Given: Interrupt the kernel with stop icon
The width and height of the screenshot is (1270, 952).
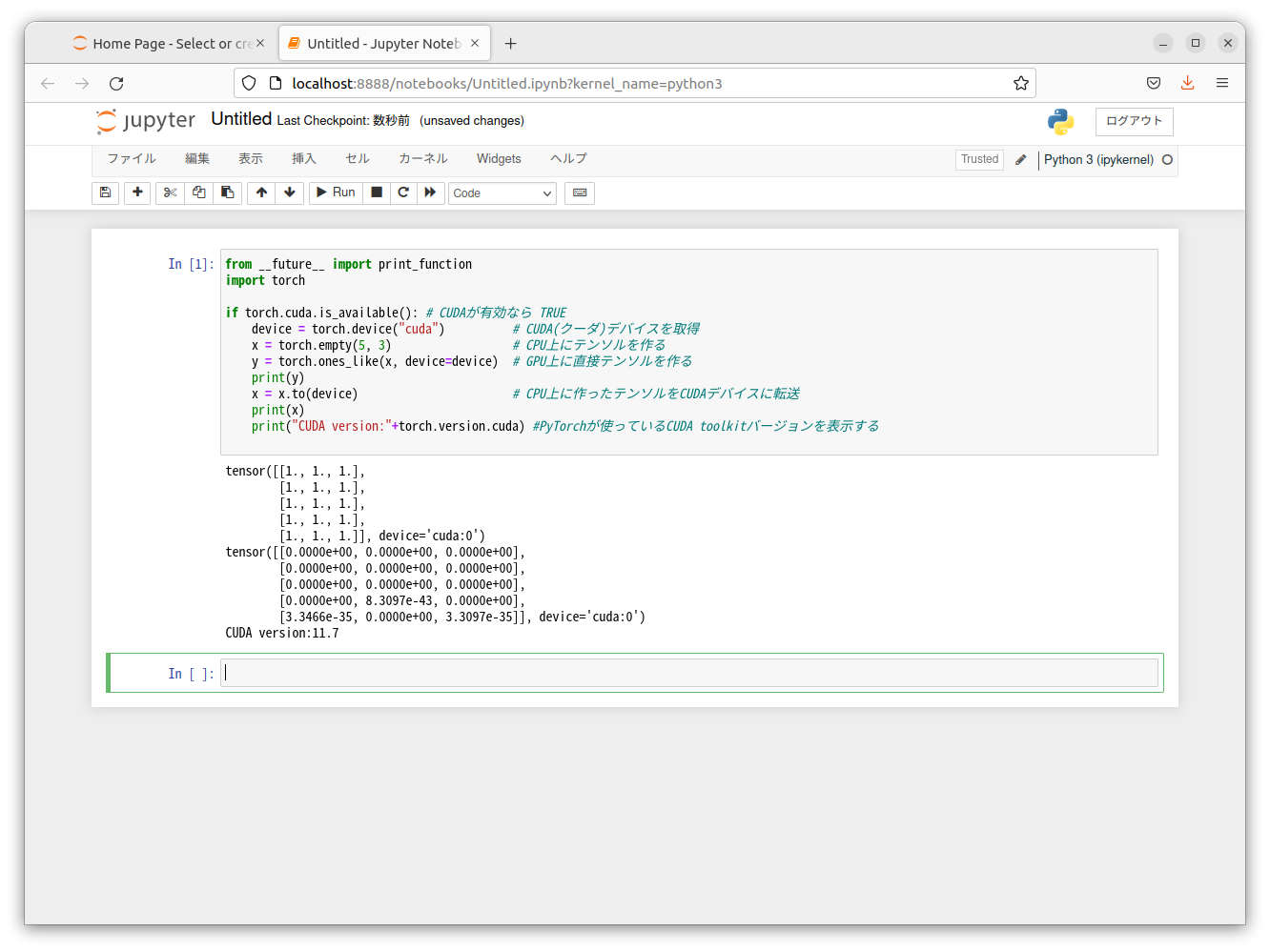Looking at the screenshot, I should [x=377, y=192].
